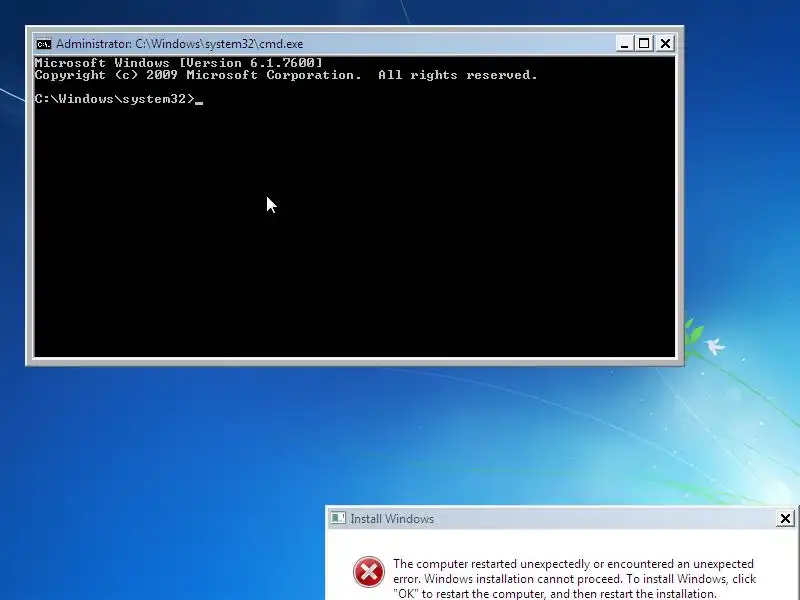Screen dimensions: 800x600
Task: Close the Administrator cmd.exe window
Action: 665,44
